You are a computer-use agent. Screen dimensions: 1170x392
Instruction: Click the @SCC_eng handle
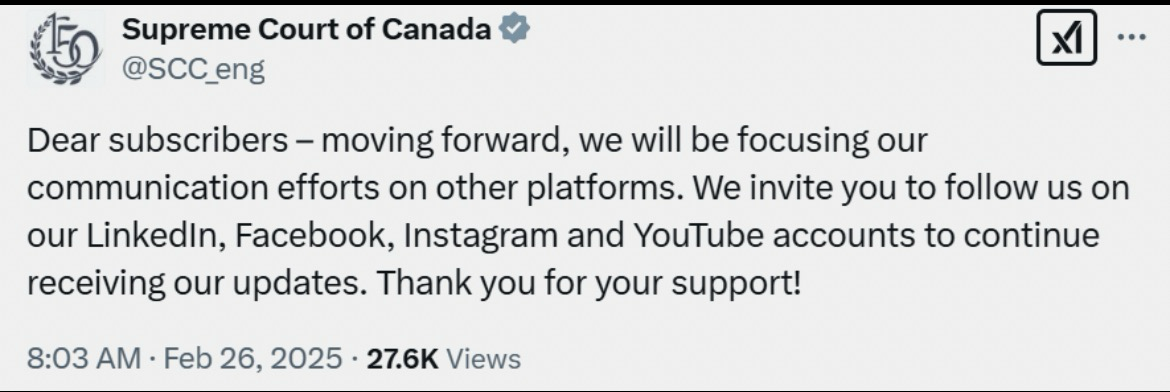pyautogui.click(x=193, y=69)
